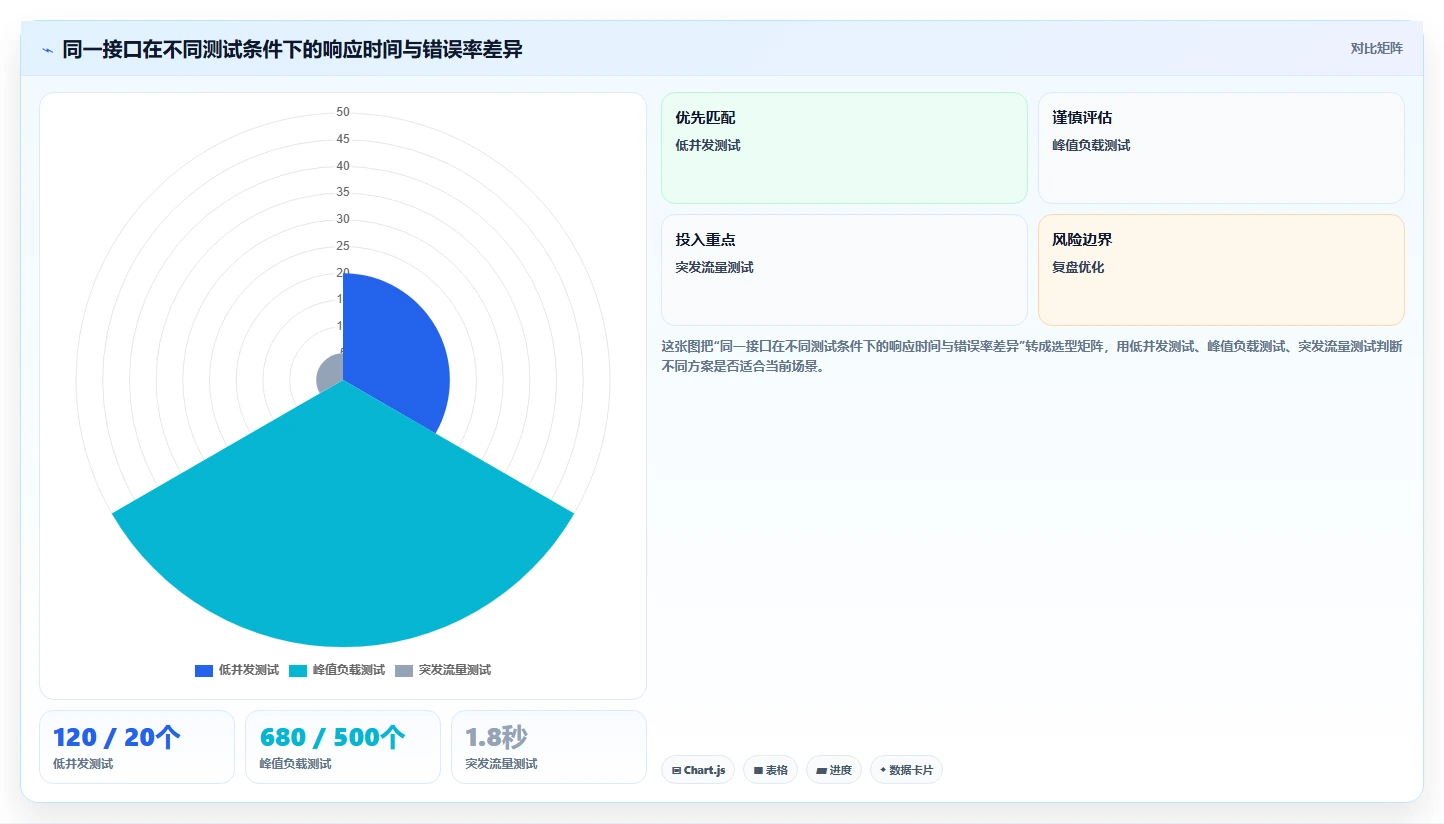
Task: Click the 表格 tag chip
Action: coord(770,770)
